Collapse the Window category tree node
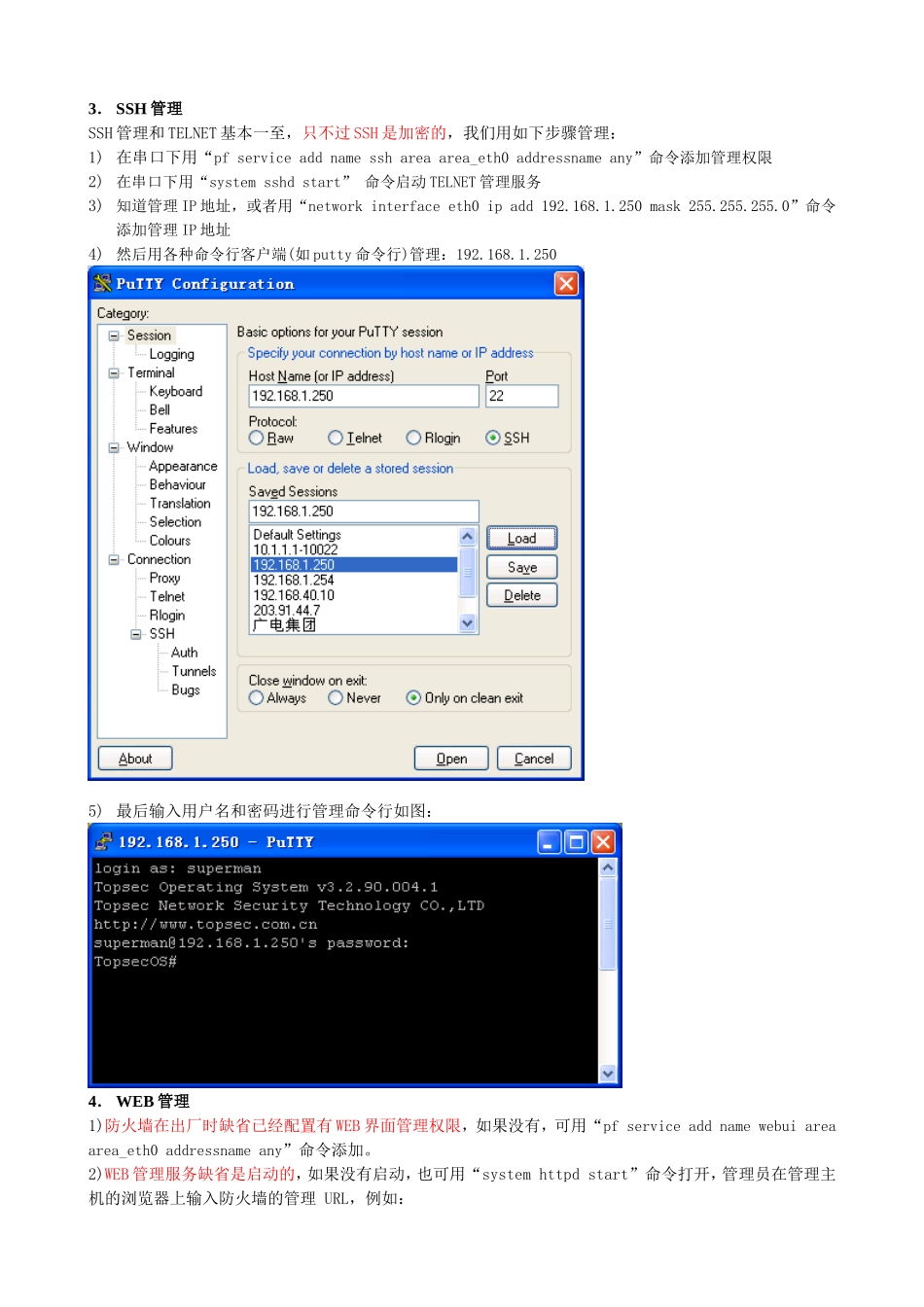The width and height of the screenshot is (924, 1307). [x=114, y=447]
